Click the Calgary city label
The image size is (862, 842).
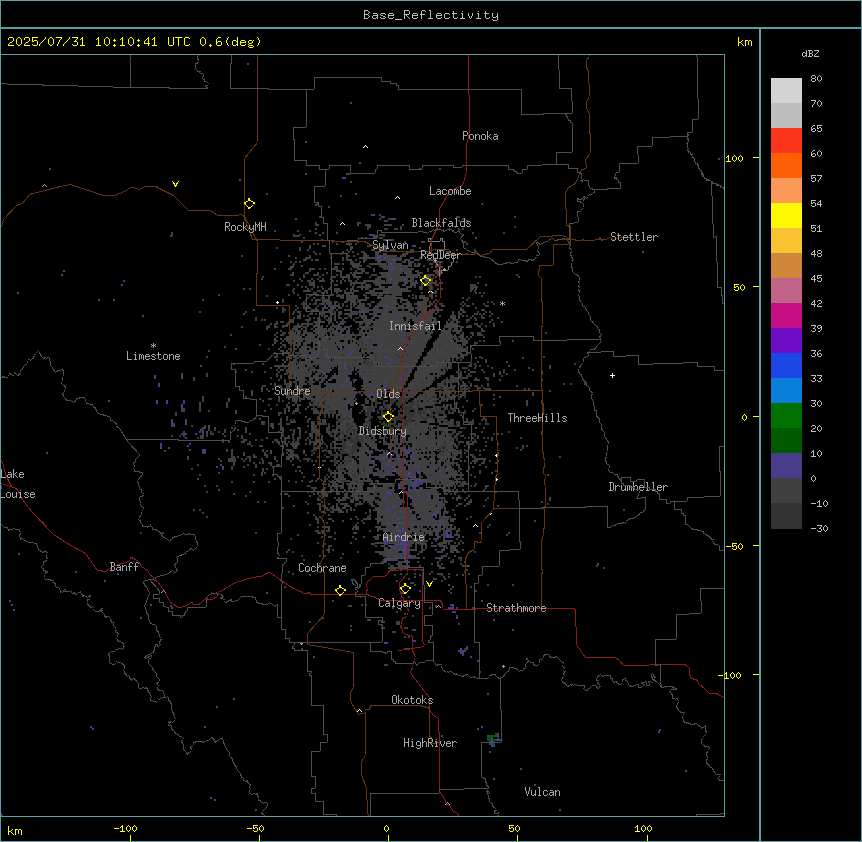tap(399, 603)
